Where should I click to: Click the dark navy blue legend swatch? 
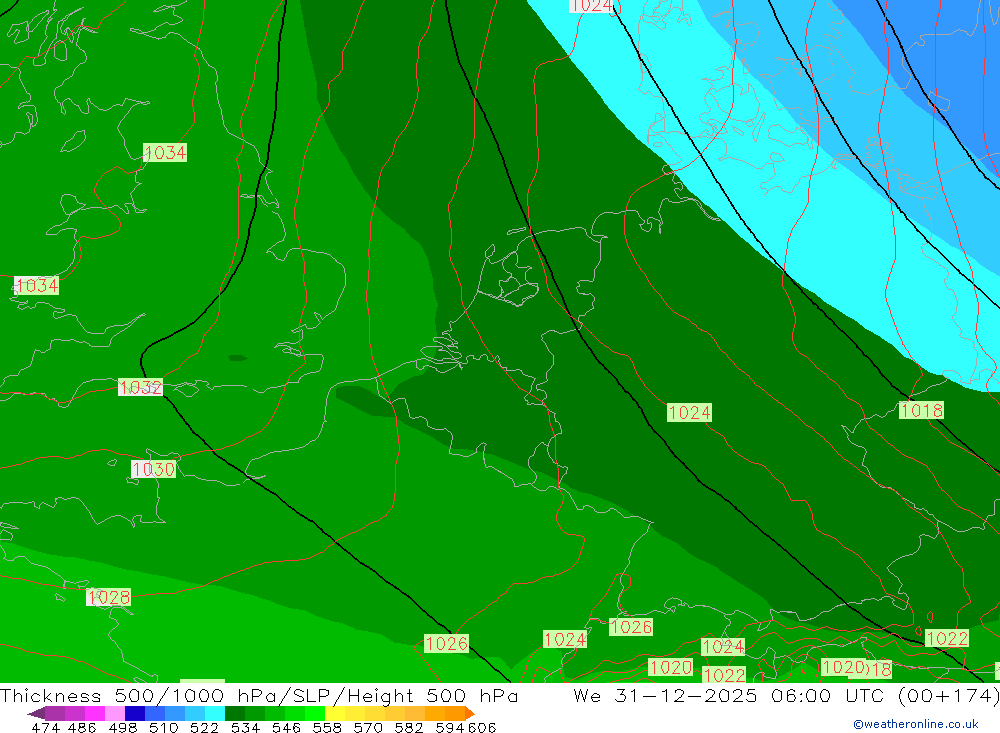point(135,713)
